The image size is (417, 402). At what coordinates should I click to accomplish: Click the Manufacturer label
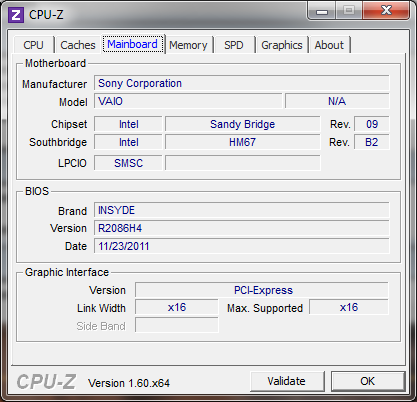[x=55, y=84]
